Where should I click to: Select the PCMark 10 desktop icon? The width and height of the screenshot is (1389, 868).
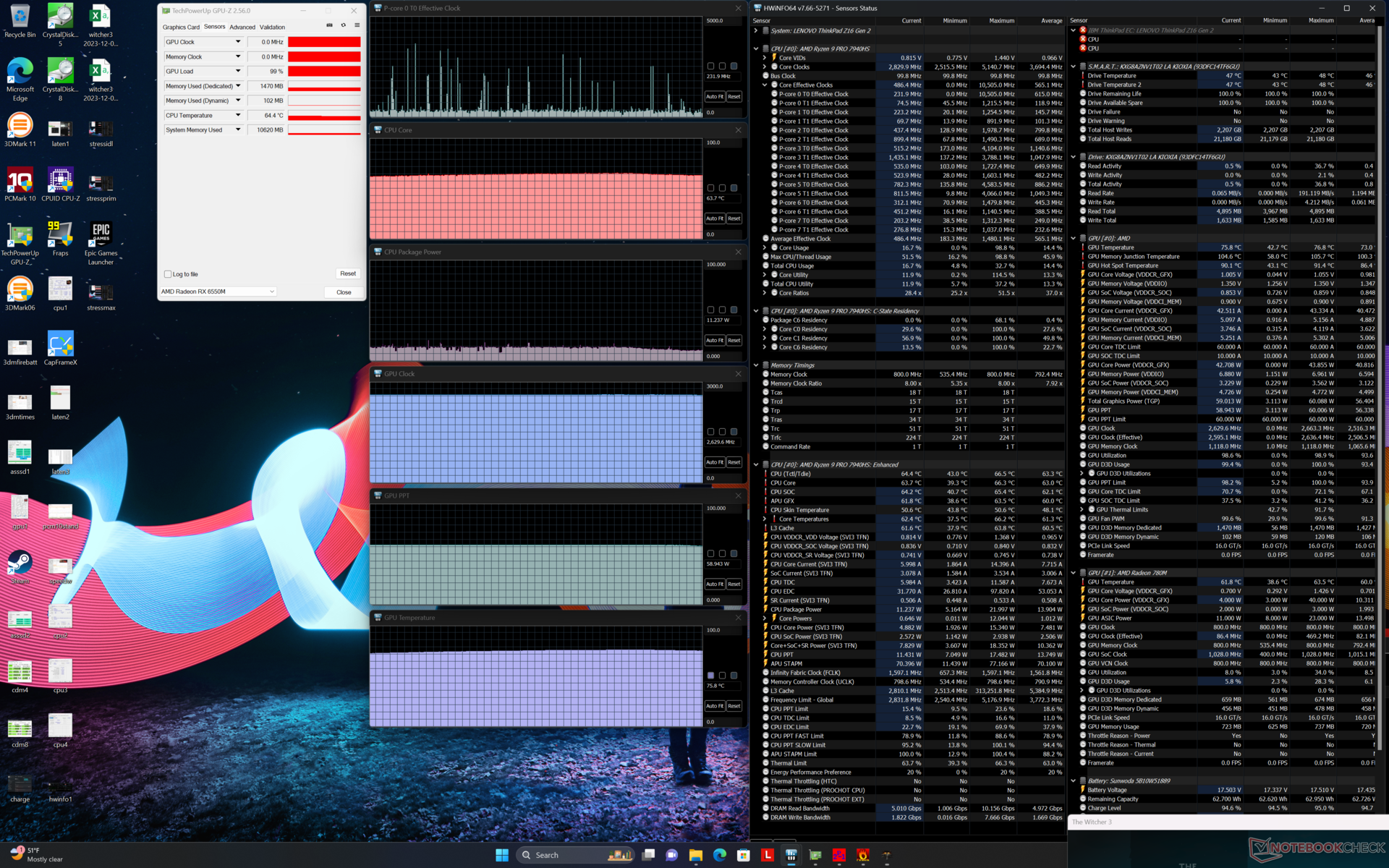(x=20, y=184)
